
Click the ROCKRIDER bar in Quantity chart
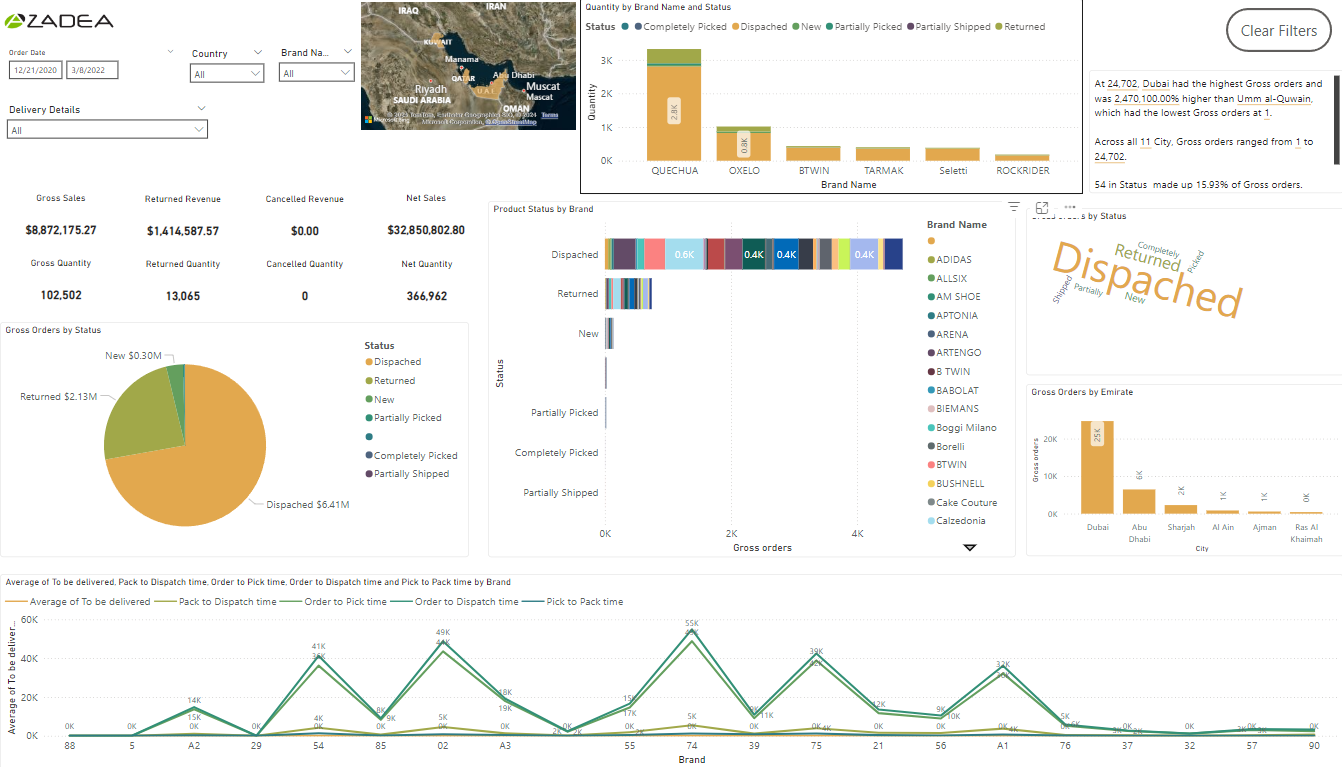(1022, 158)
